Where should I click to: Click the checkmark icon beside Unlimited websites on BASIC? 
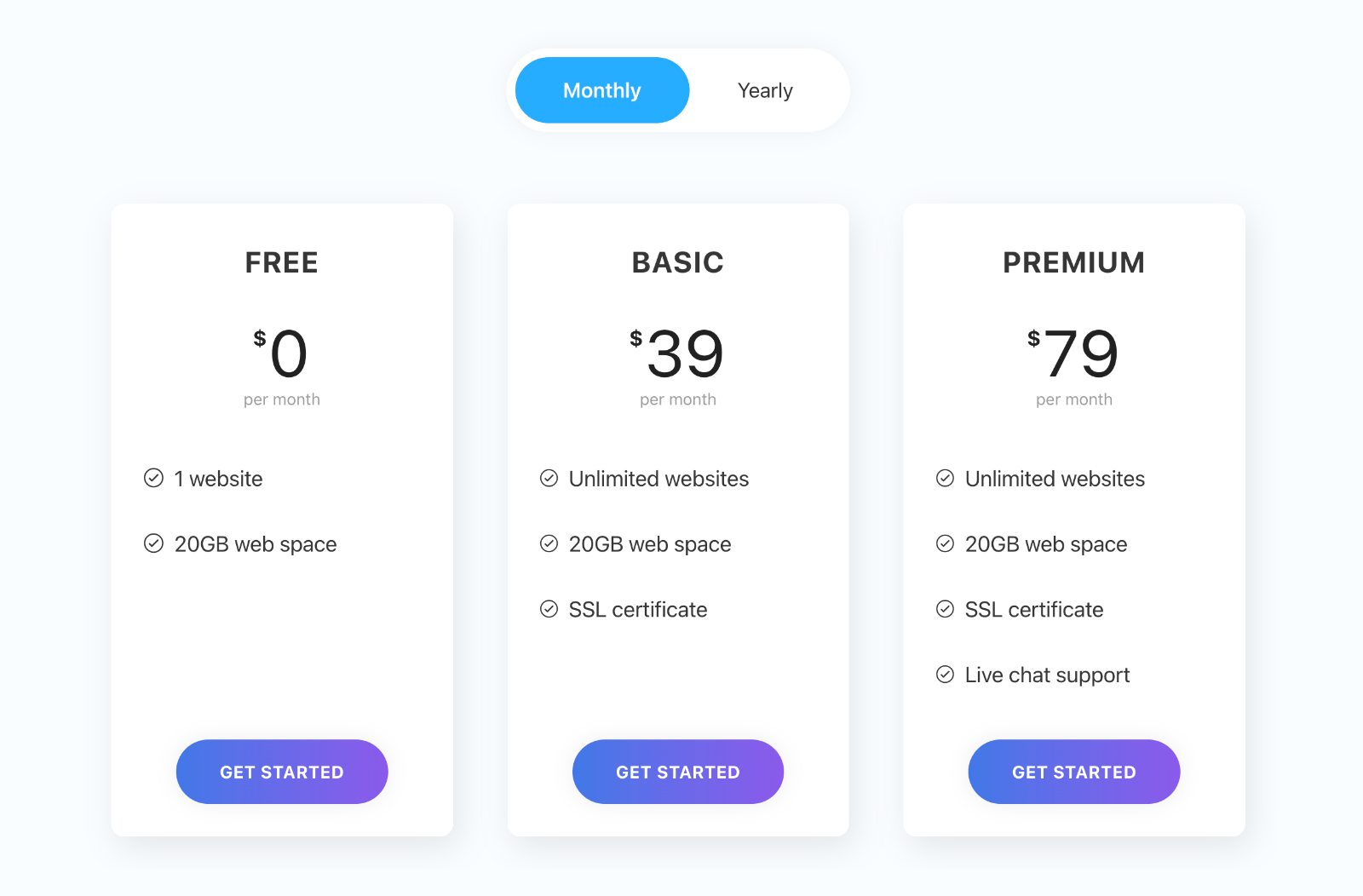[x=549, y=478]
